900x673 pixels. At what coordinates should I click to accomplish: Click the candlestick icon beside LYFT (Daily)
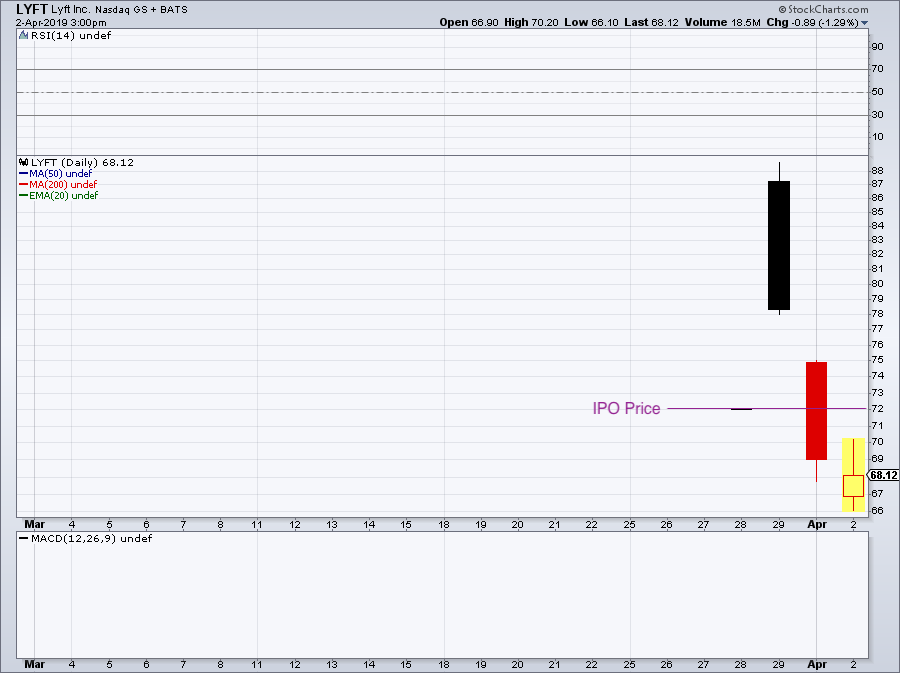click(24, 162)
